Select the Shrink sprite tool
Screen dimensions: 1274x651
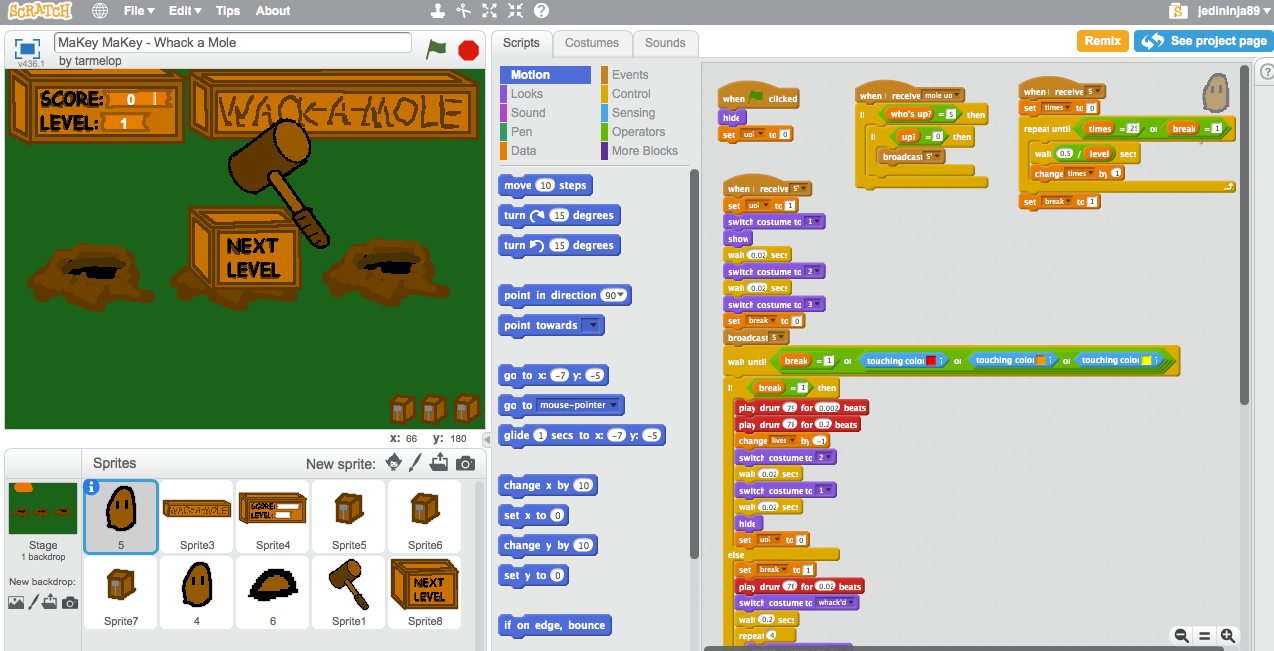[515, 11]
